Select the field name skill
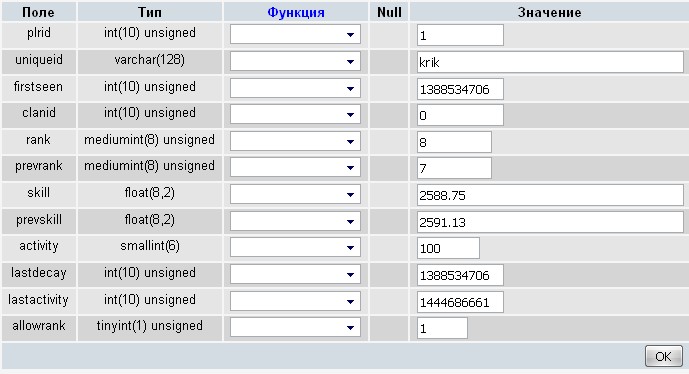The width and height of the screenshot is (689, 374). 38,192
